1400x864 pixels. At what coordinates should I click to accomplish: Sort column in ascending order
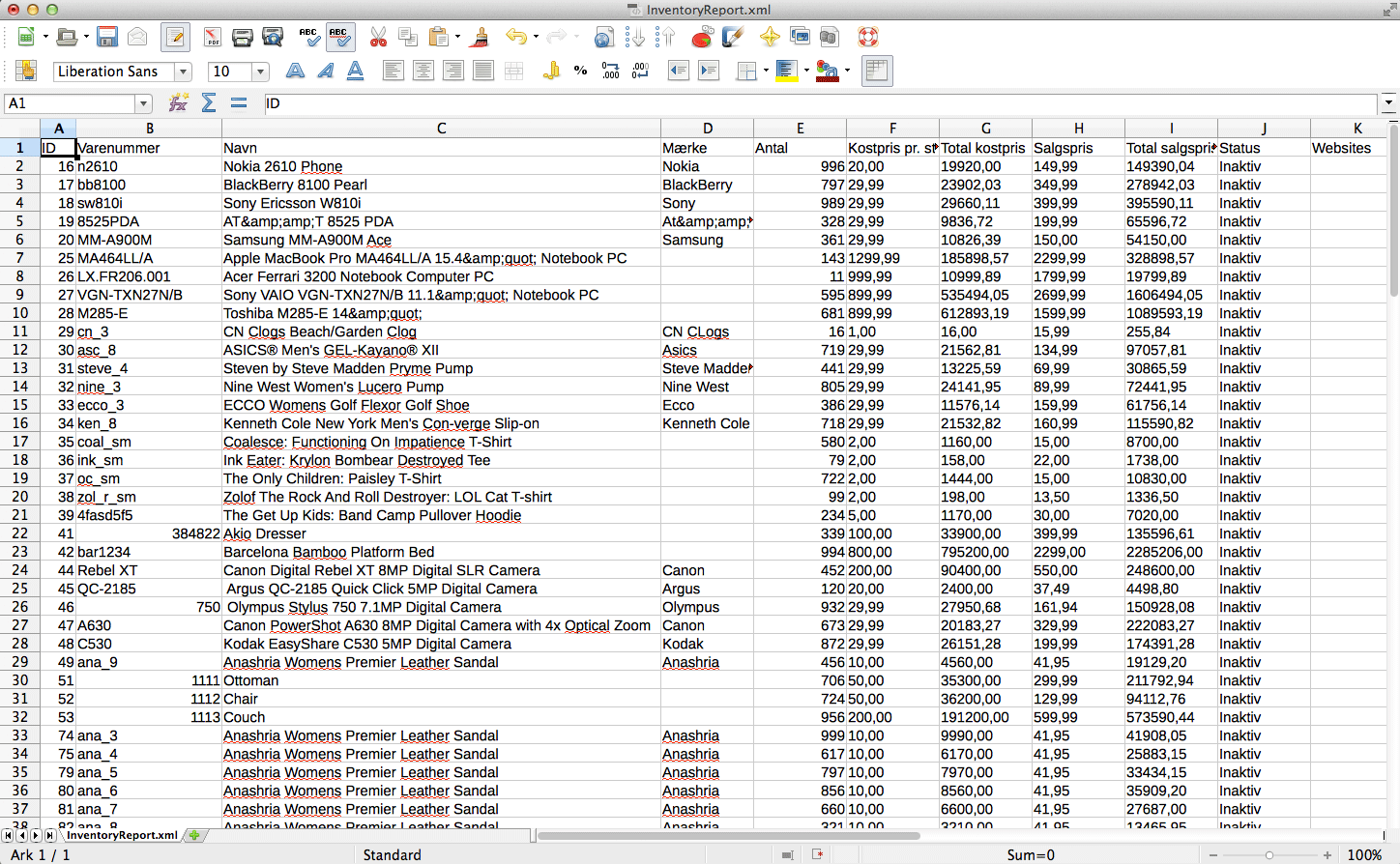(634, 38)
